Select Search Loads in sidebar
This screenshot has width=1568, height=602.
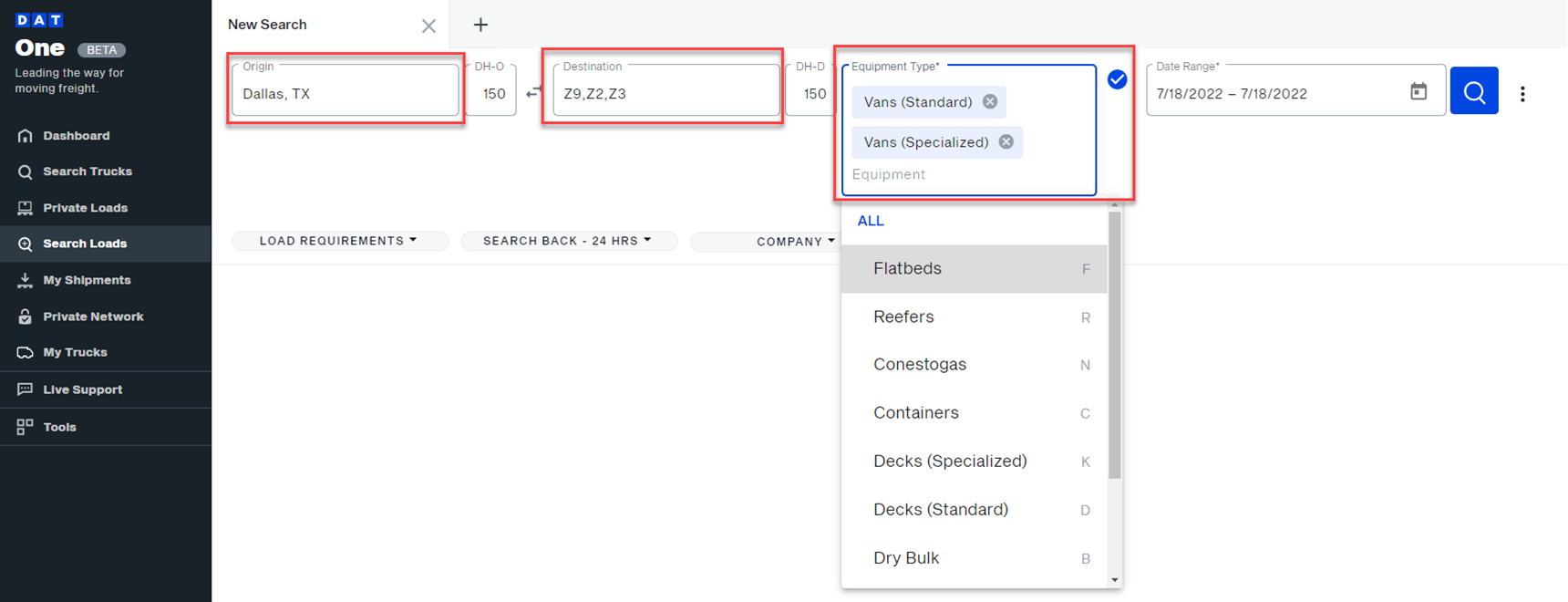tap(106, 244)
